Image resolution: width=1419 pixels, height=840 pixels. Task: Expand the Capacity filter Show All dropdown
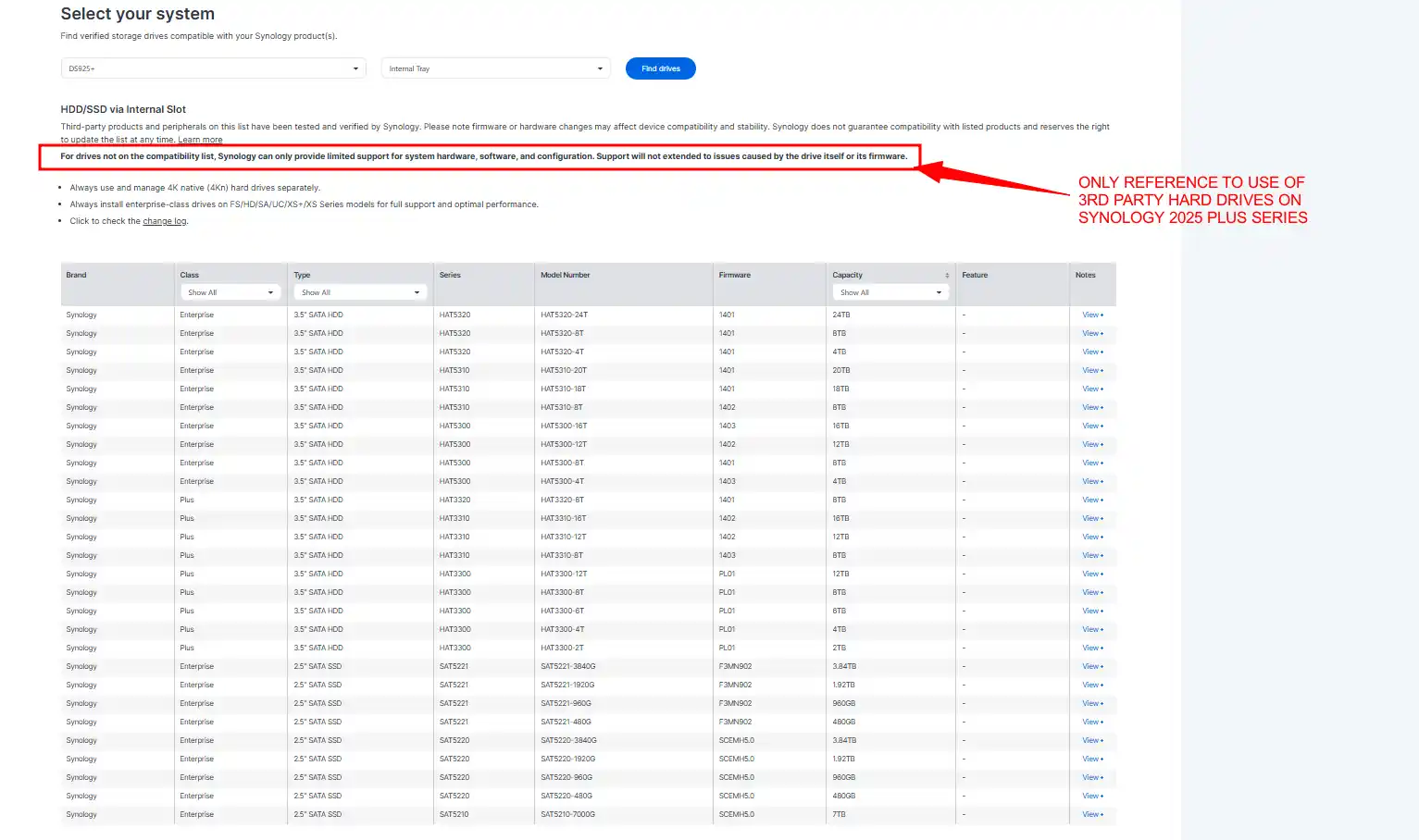(x=890, y=292)
